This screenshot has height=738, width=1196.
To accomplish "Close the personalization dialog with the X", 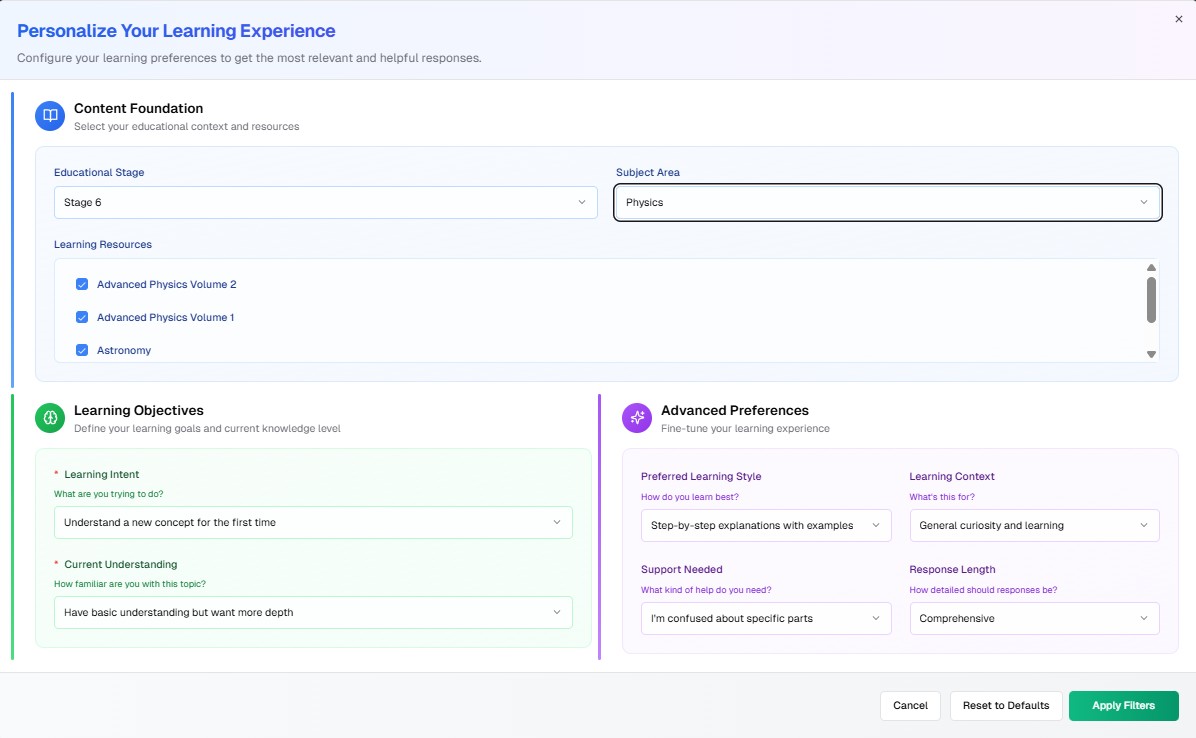I will (1178, 19).
